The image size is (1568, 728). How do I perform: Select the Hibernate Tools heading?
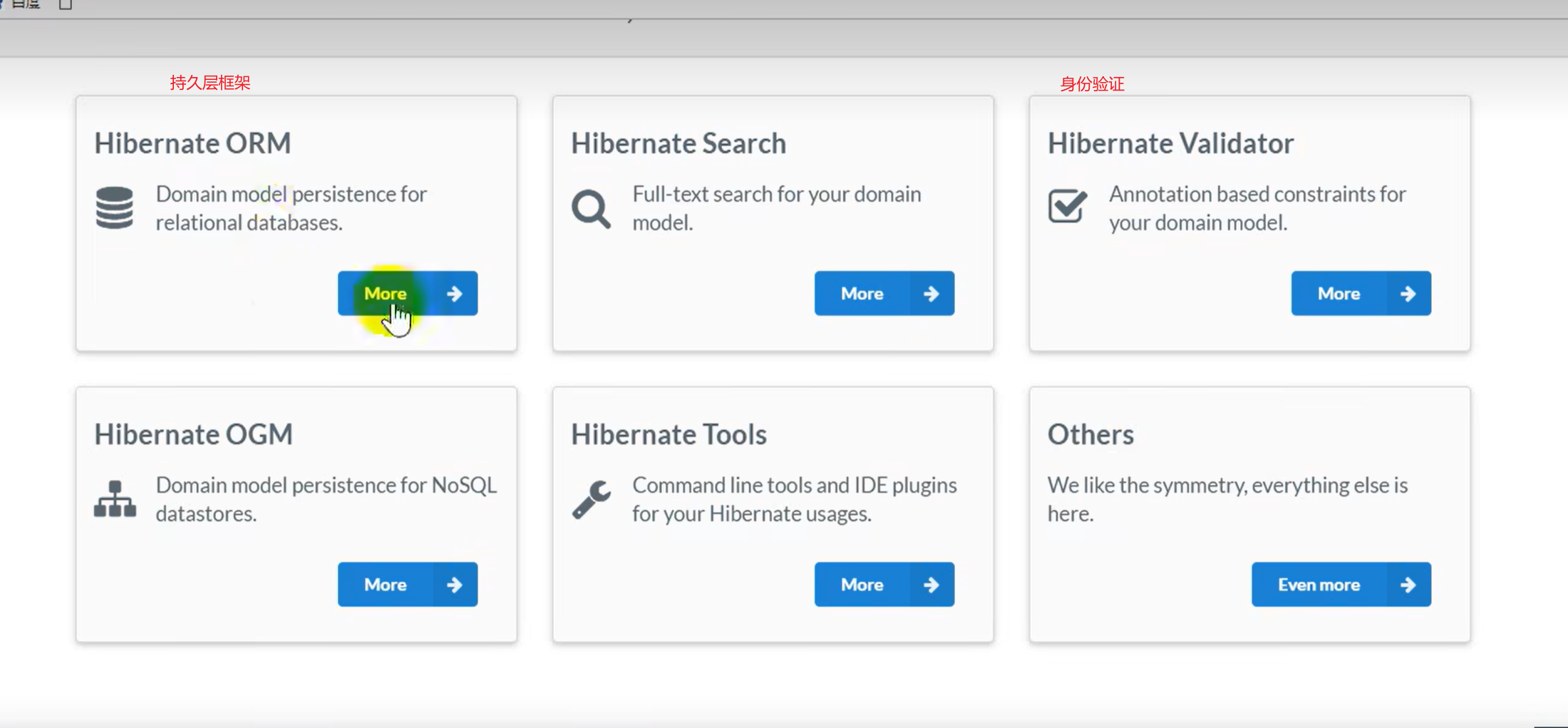click(669, 434)
